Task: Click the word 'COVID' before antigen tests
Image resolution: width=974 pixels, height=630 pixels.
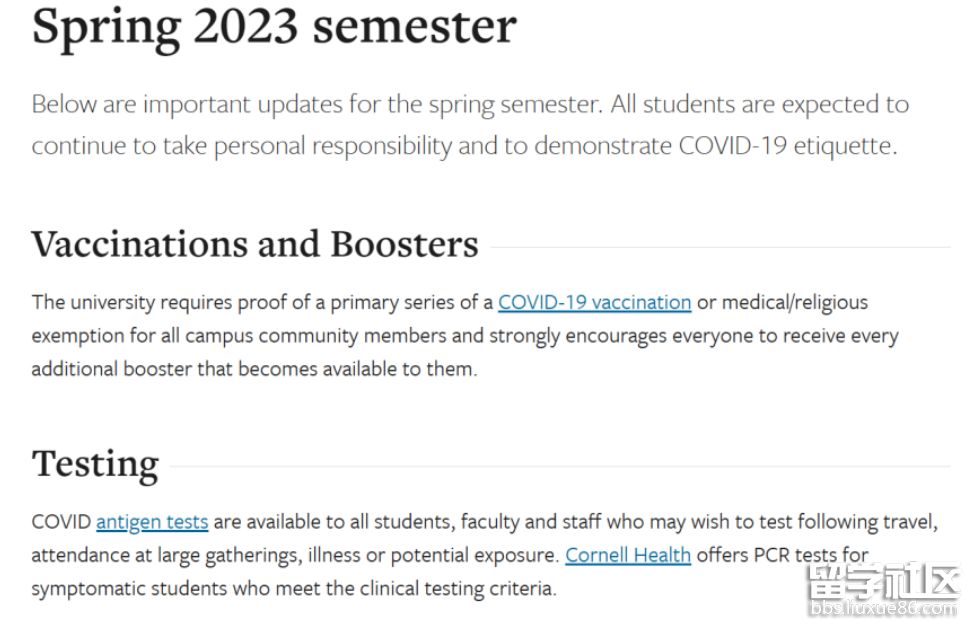Action: point(61,522)
